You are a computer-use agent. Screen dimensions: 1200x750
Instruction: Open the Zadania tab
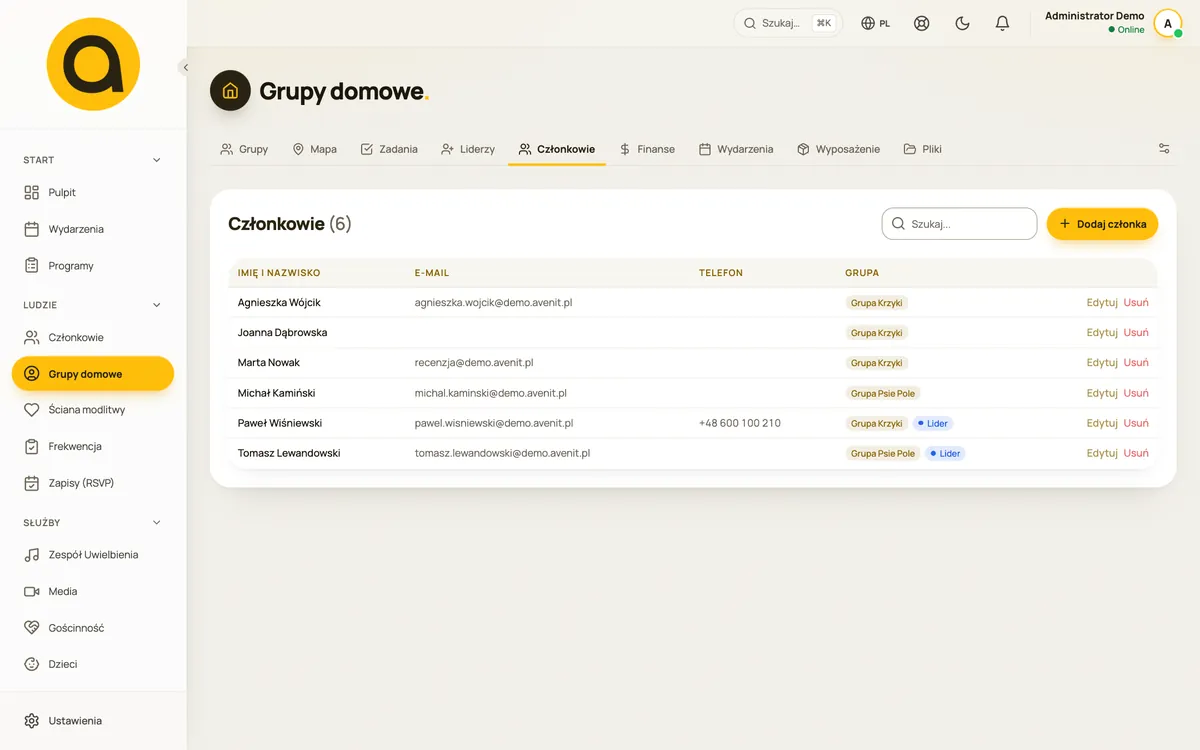(x=389, y=149)
